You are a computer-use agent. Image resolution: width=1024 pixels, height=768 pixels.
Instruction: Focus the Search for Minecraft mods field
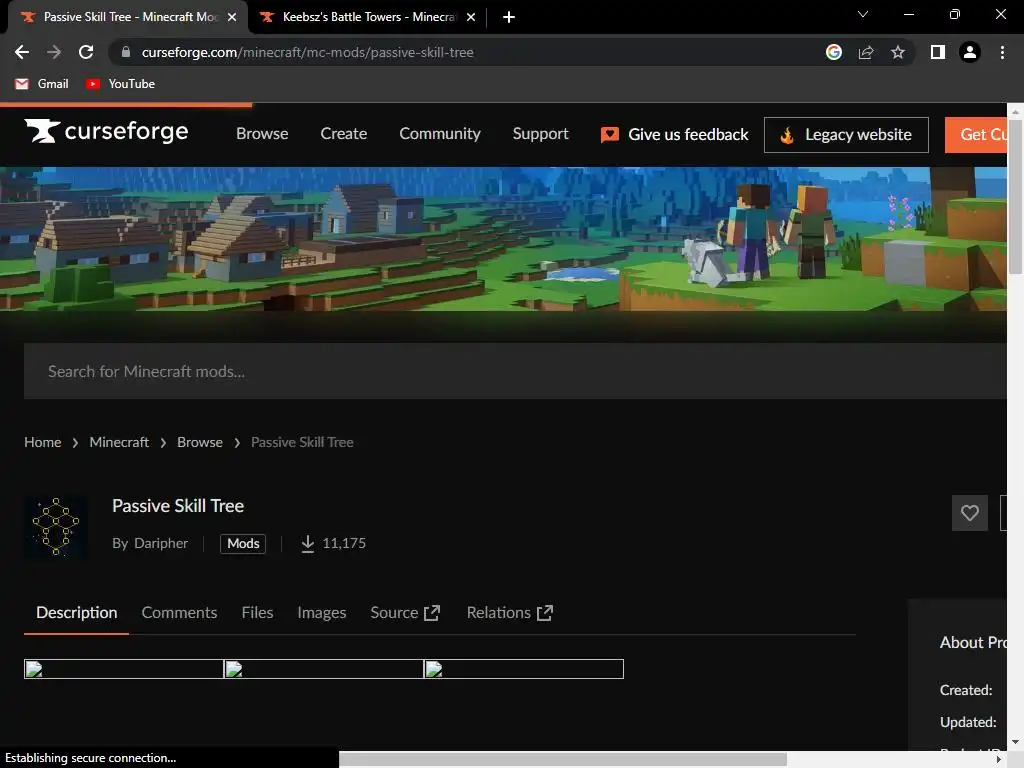coord(515,371)
